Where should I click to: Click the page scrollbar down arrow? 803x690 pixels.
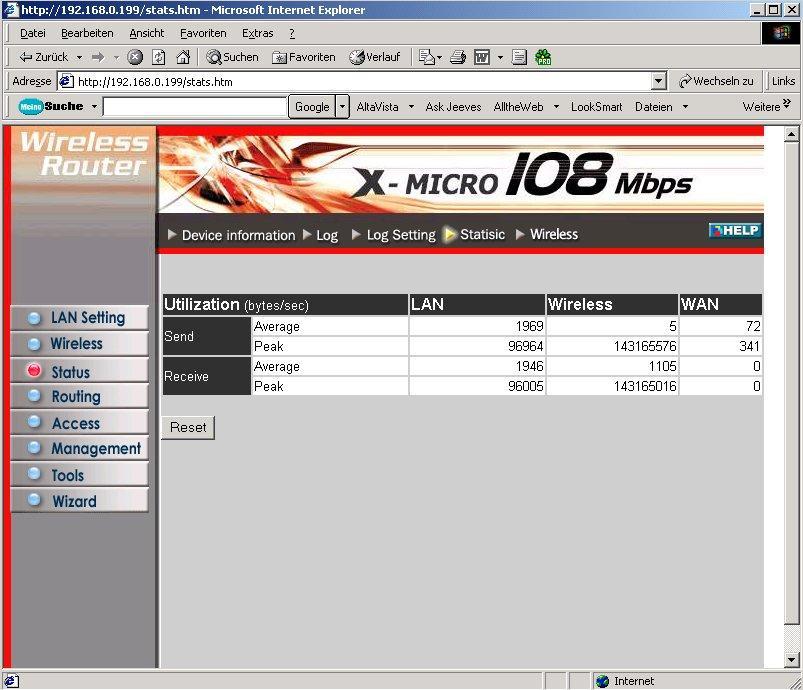coord(791,660)
